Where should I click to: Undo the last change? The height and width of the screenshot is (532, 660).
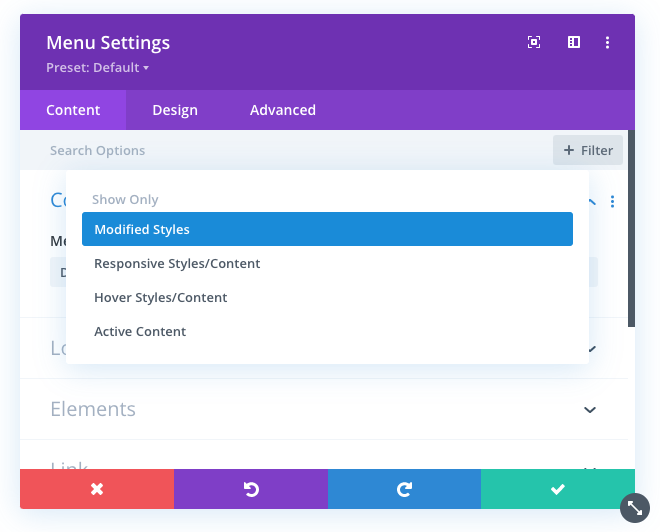click(x=251, y=489)
